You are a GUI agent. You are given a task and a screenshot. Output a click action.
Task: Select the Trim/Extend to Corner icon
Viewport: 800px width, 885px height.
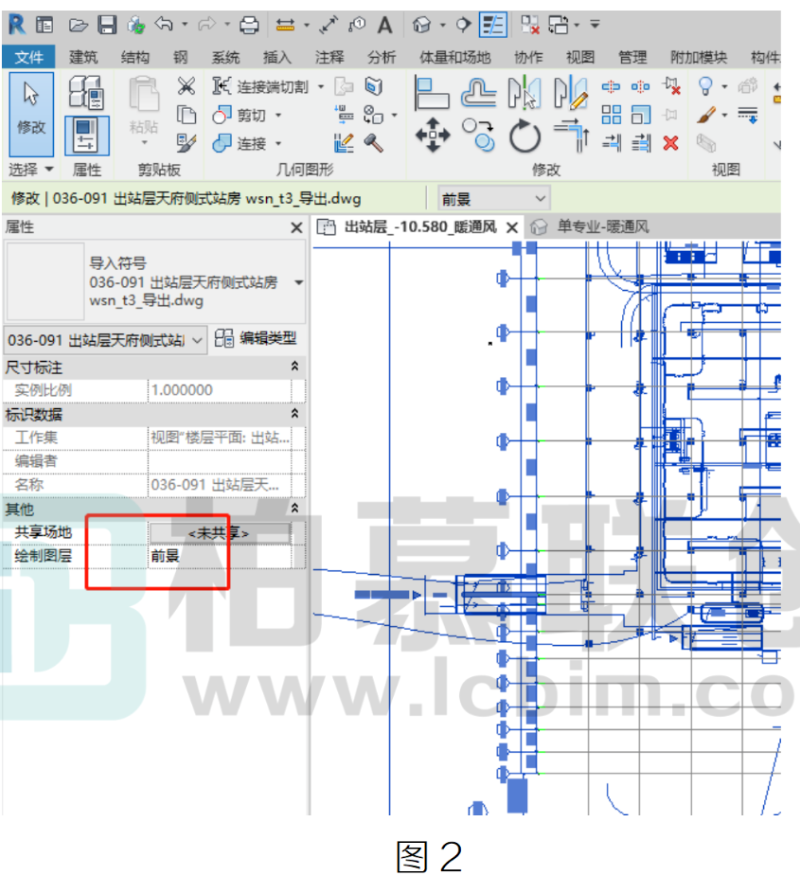point(571,135)
